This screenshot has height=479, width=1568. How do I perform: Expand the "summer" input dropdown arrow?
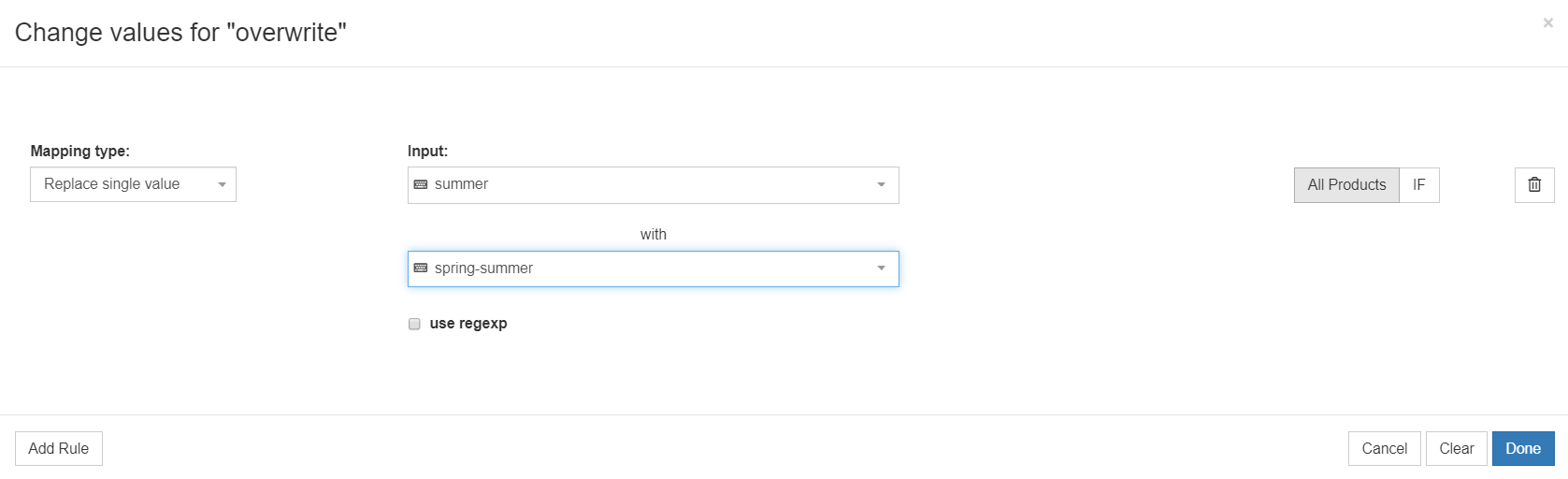(x=881, y=185)
